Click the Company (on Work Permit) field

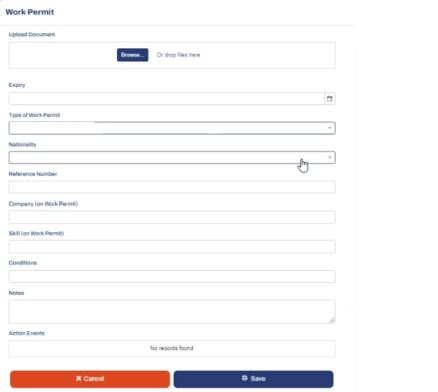[172, 217]
